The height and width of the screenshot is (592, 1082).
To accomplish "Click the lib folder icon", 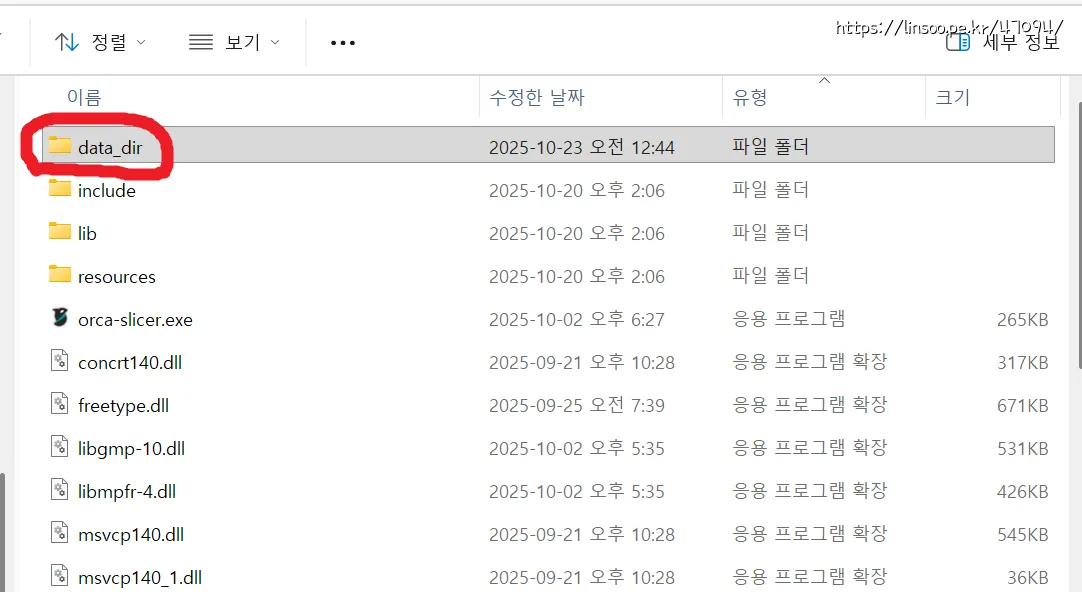I will [59, 231].
